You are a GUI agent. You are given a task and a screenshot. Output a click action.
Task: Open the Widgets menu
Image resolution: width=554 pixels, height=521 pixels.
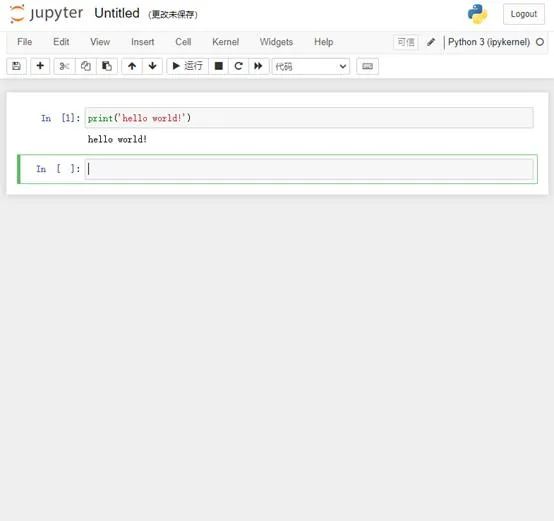coord(276,42)
